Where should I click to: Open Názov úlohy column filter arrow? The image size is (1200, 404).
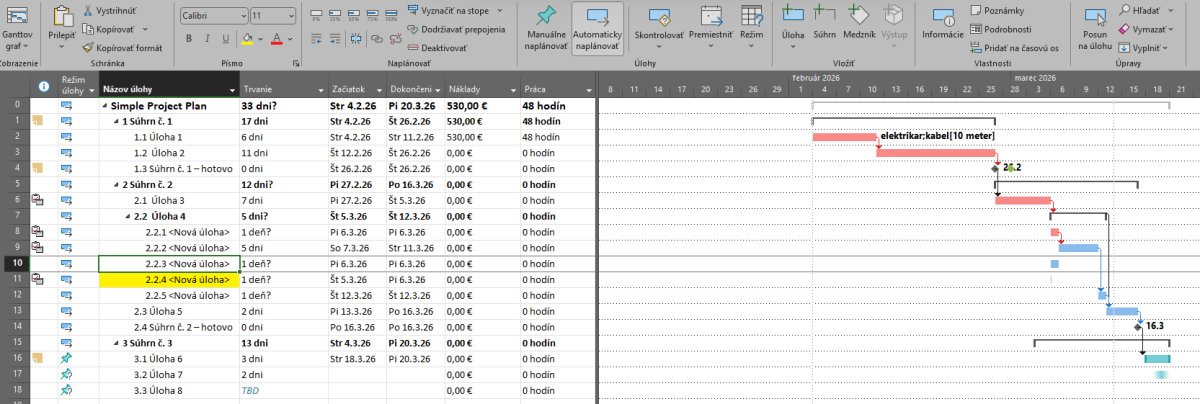[x=232, y=90]
